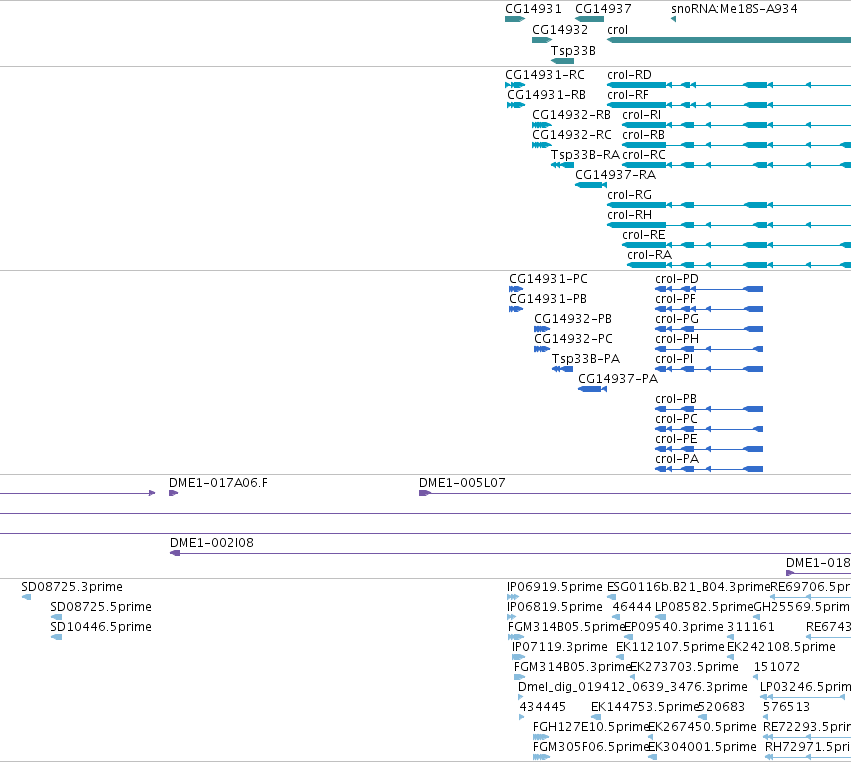The image size is (851, 762).
Task: Click the crol-PC protein label
Action: 676,419
